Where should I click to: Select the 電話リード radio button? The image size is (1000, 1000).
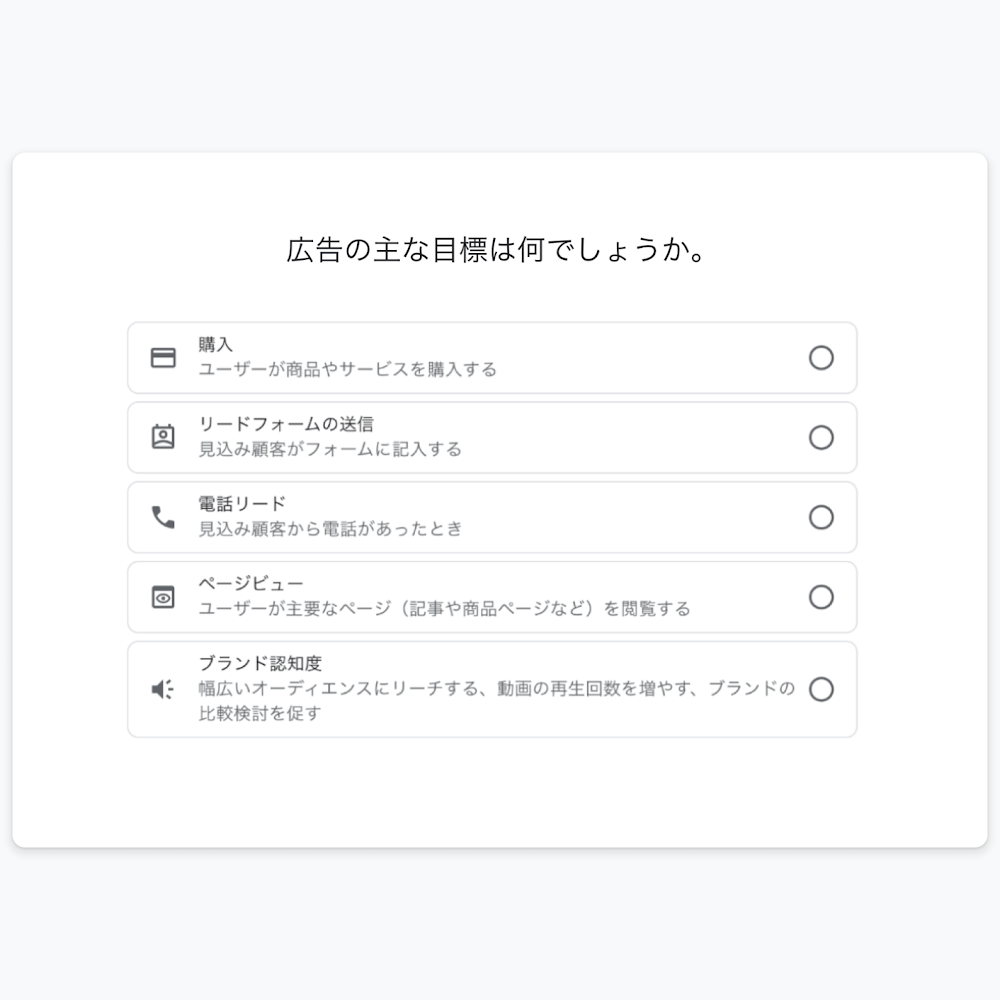(821, 517)
